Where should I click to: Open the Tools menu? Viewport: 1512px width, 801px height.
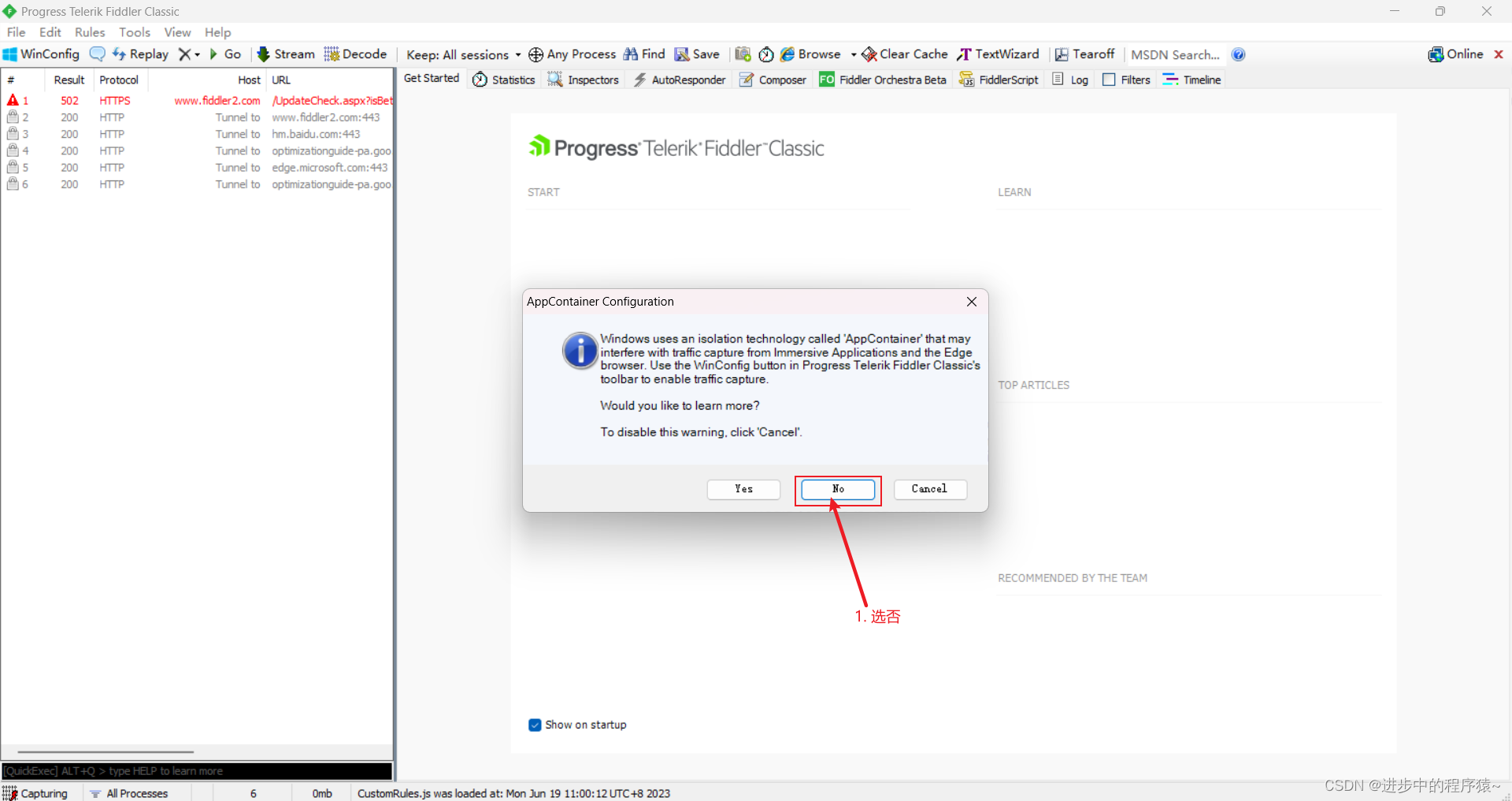tap(135, 32)
